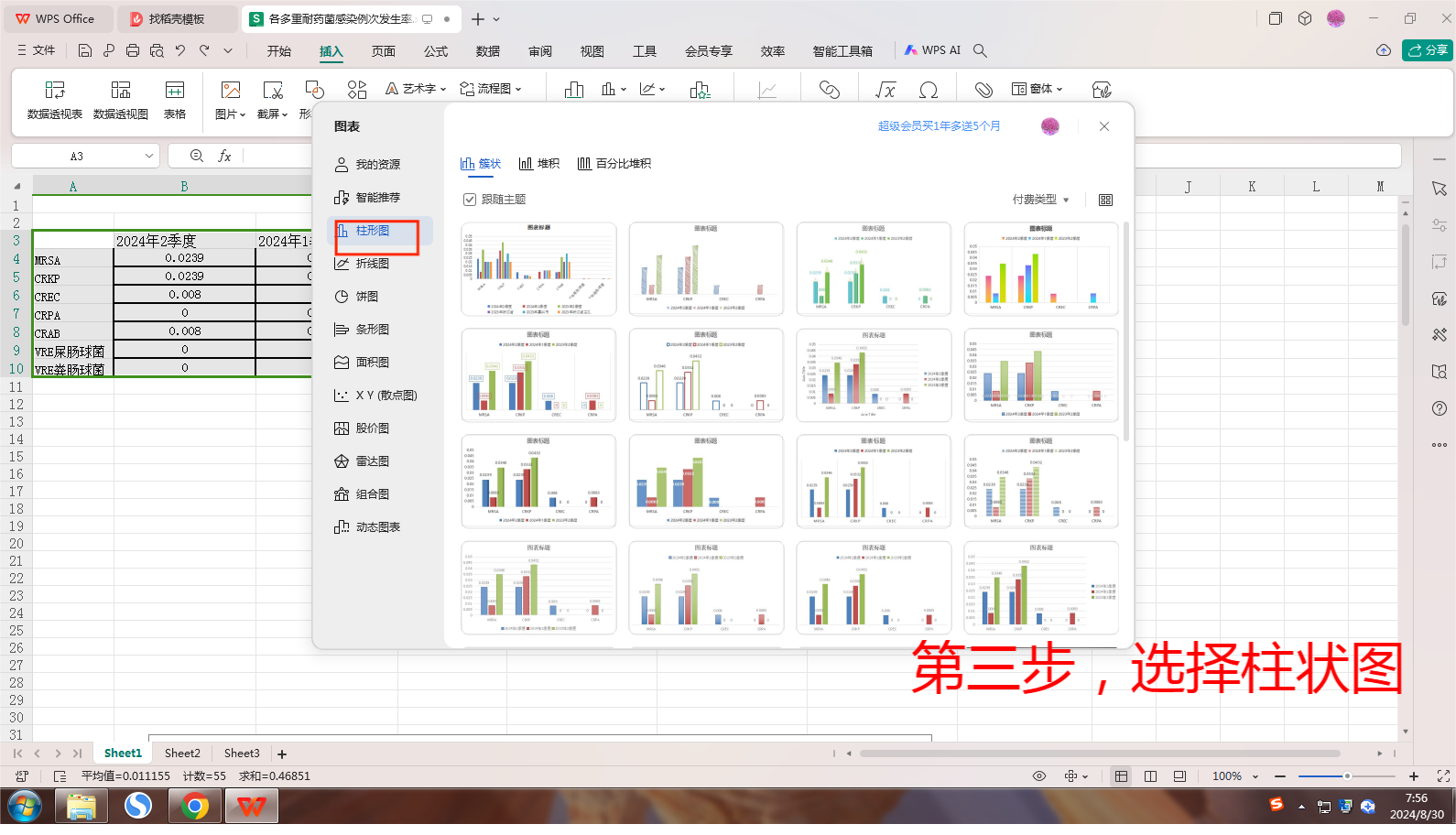Open Chrome from the Windows taskbar
This screenshot has width=1456, height=835.
(x=194, y=807)
